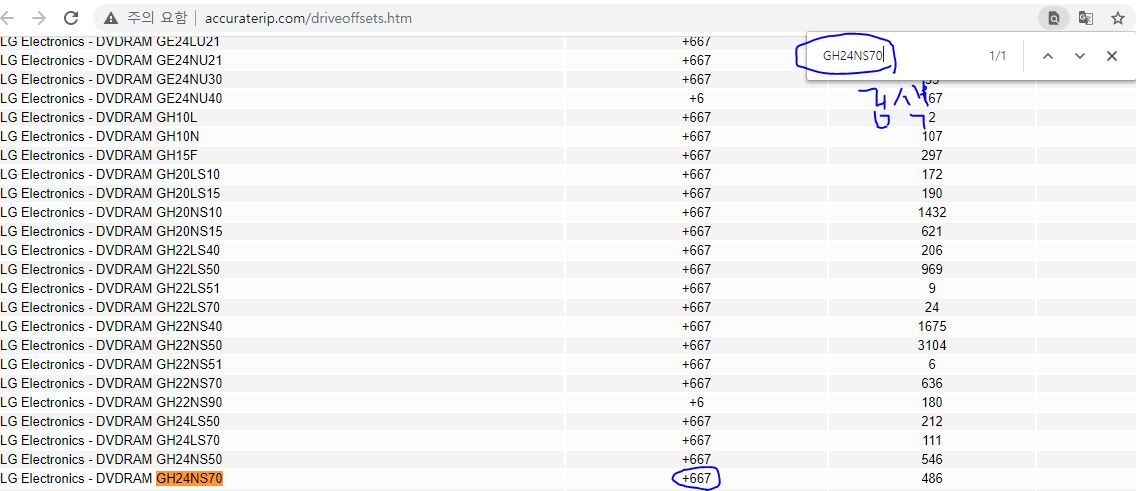The image size is (1136, 491).
Task: Click the browser forward arrow
Action: [x=39, y=18]
